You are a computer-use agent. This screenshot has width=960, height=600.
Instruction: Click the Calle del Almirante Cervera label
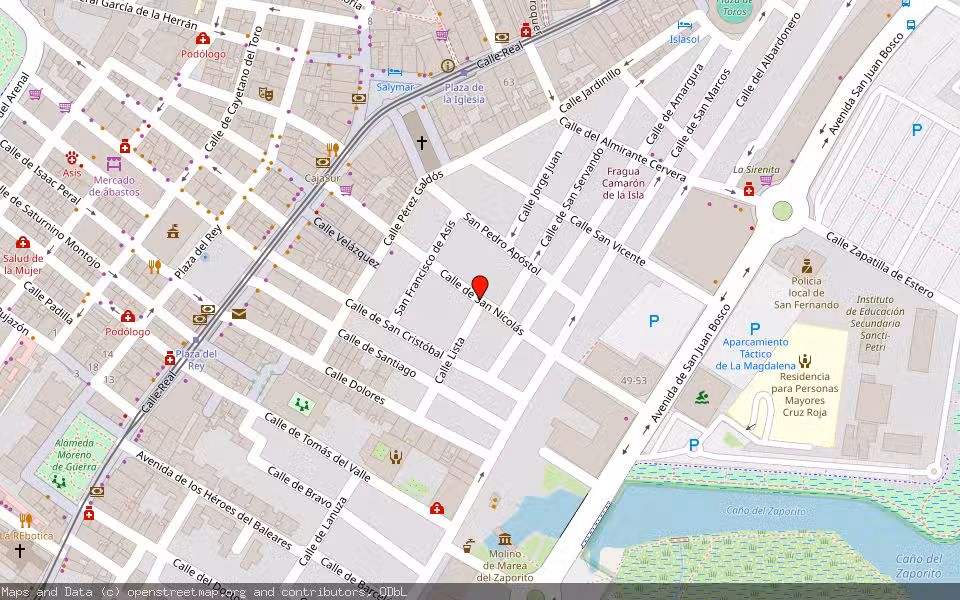pyautogui.click(x=622, y=149)
